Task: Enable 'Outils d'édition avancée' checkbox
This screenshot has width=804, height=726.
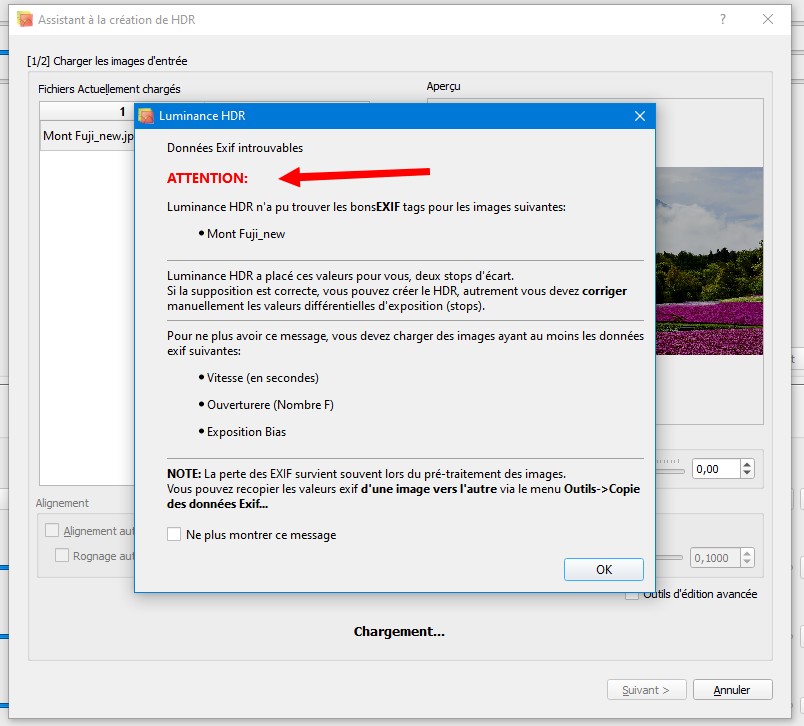Action: pos(632,595)
